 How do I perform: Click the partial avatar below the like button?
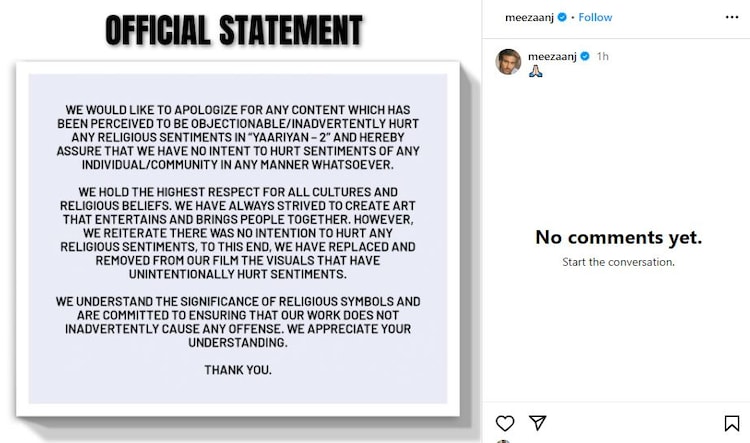coord(503,440)
